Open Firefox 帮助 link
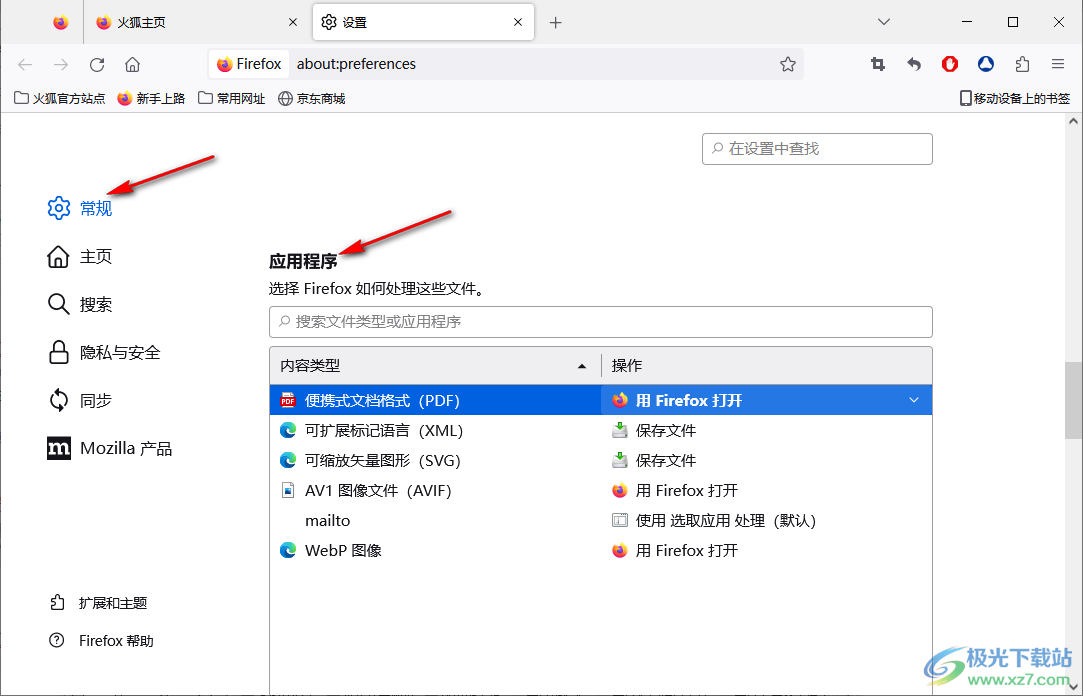This screenshot has width=1083, height=696. 102,641
